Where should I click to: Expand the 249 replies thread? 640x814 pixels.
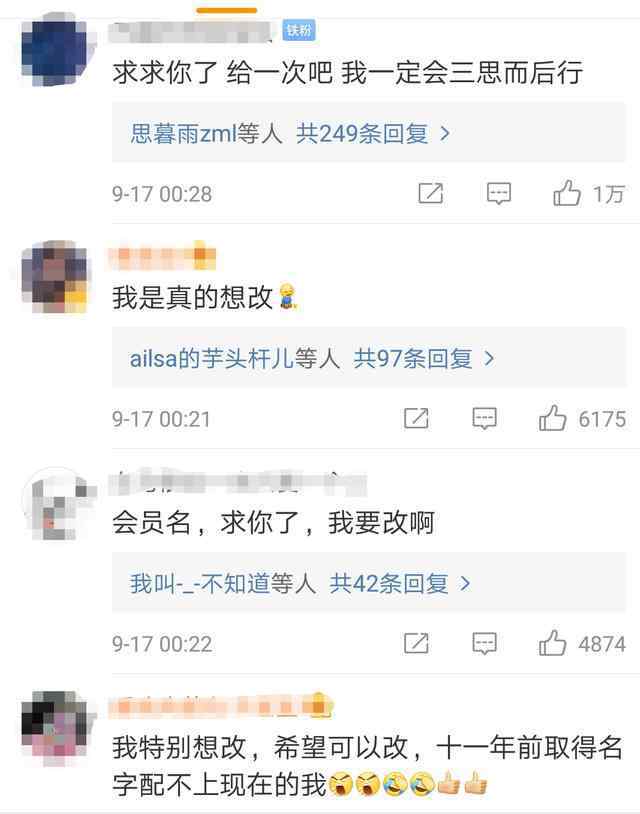coord(373,134)
